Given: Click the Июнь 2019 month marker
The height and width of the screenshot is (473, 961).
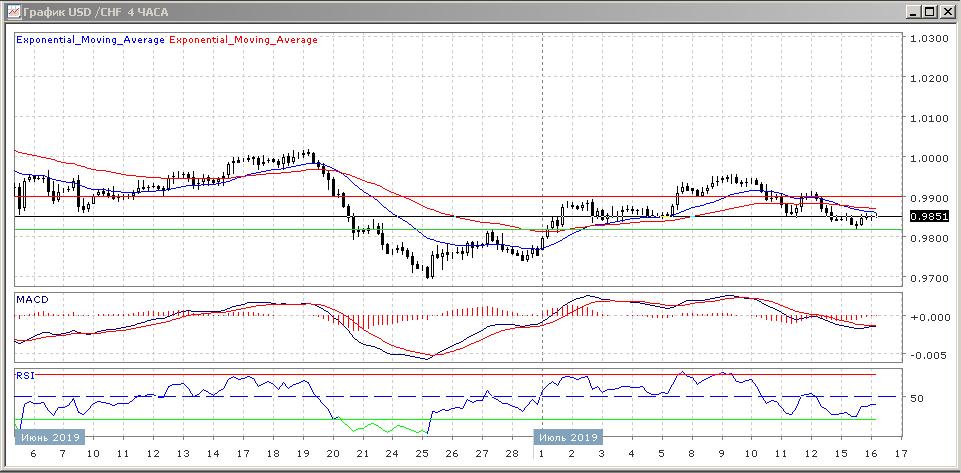Looking at the screenshot, I should click(x=49, y=437).
